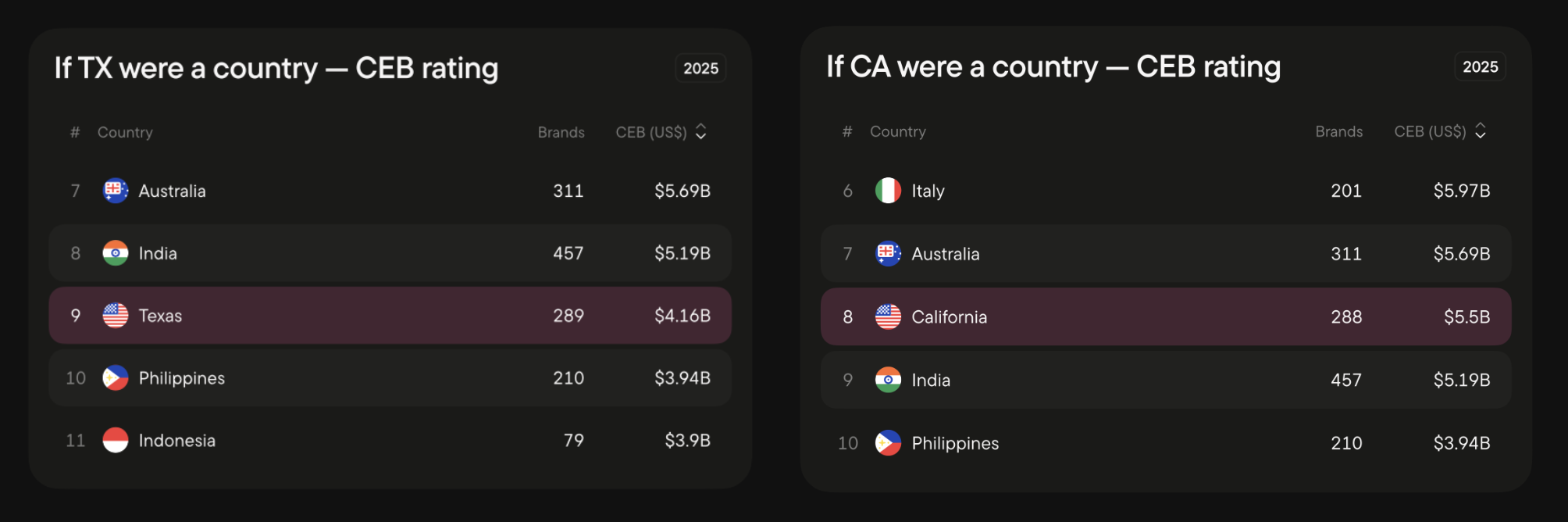This screenshot has height=522, width=1568.
Task: Click Country column header in CA table
Action: tap(898, 131)
